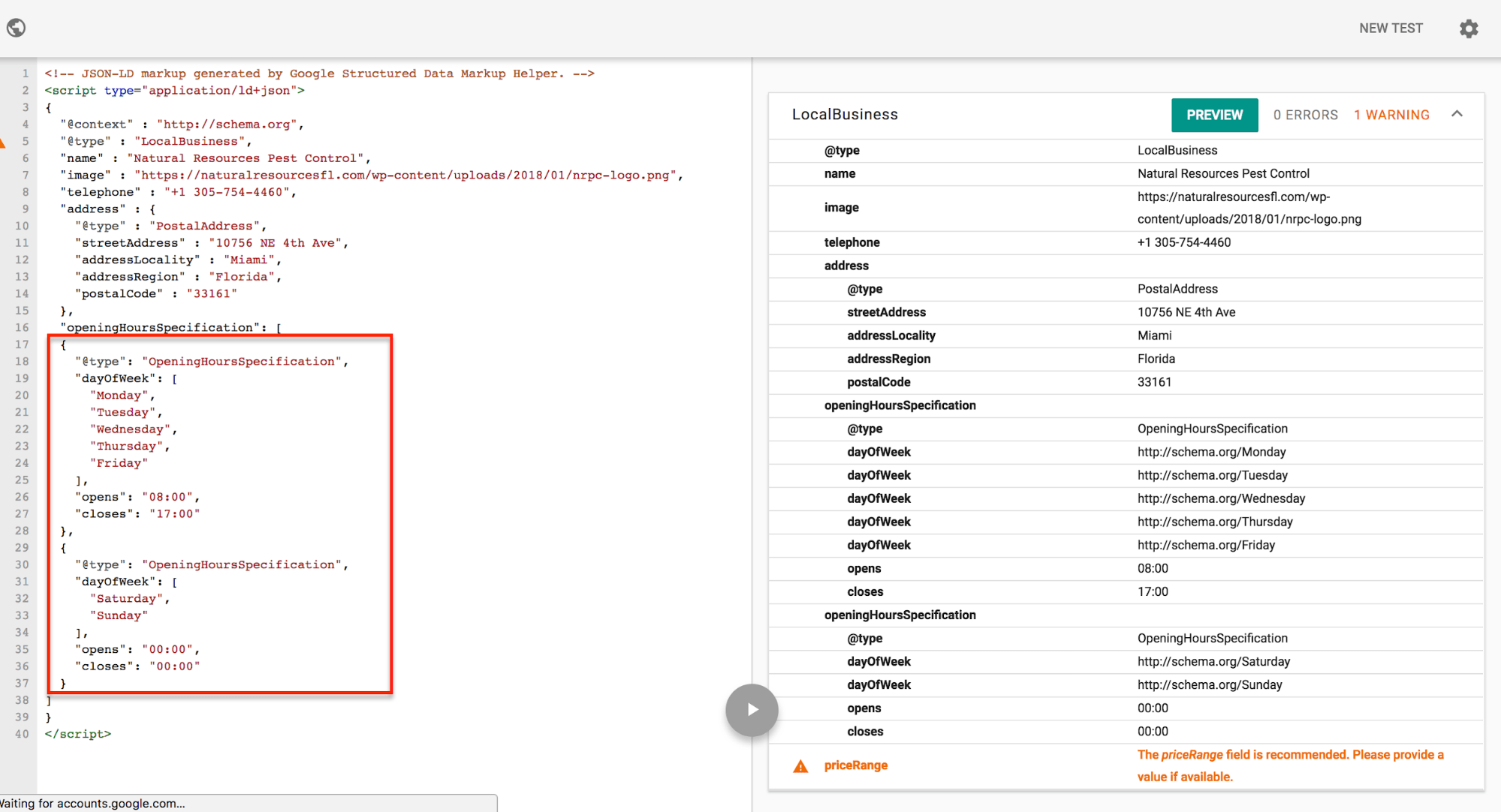Click addressRegion value Florida in results
The image size is (1501, 812).
pyautogui.click(x=1156, y=359)
